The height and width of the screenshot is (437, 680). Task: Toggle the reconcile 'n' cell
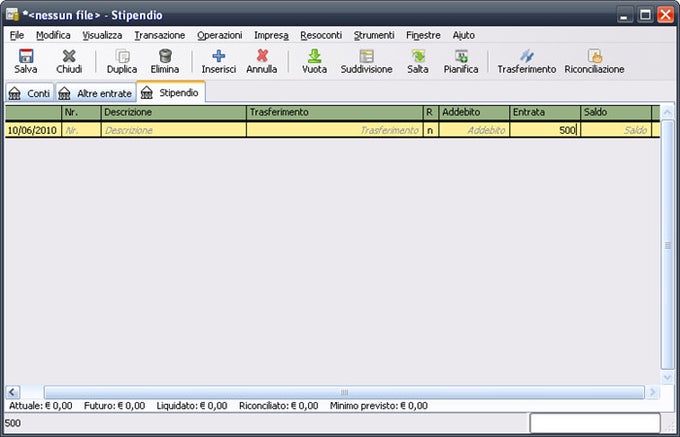point(430,130)
